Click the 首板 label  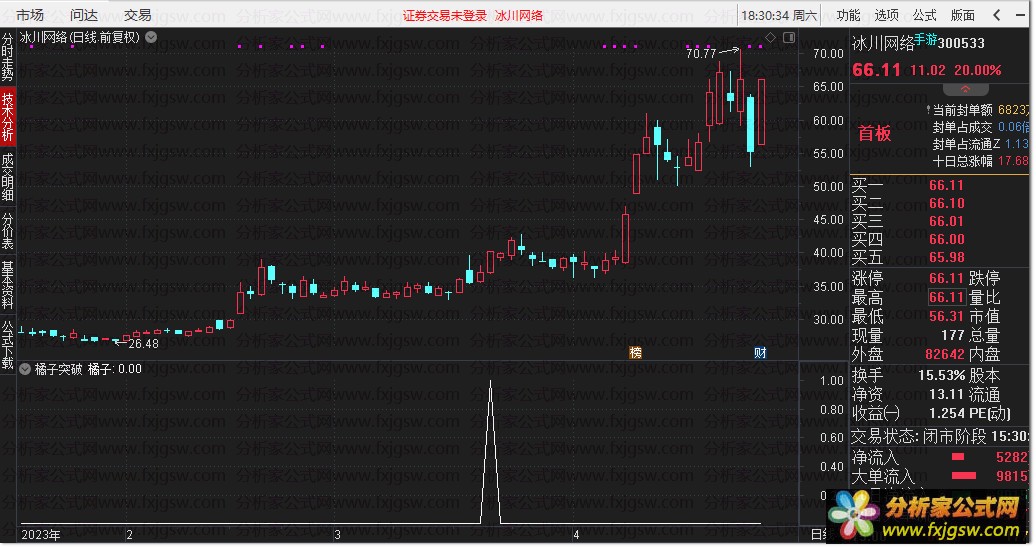click(874, 133)
